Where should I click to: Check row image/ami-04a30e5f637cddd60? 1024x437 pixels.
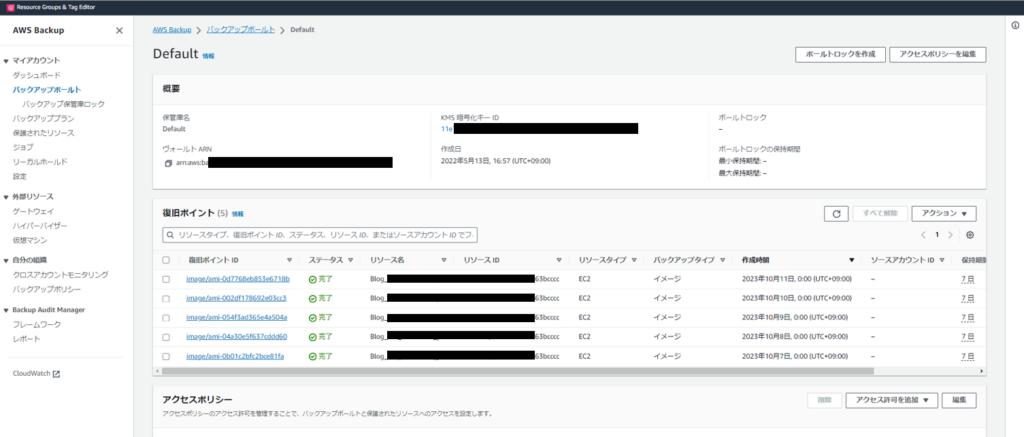pos(166,337)
